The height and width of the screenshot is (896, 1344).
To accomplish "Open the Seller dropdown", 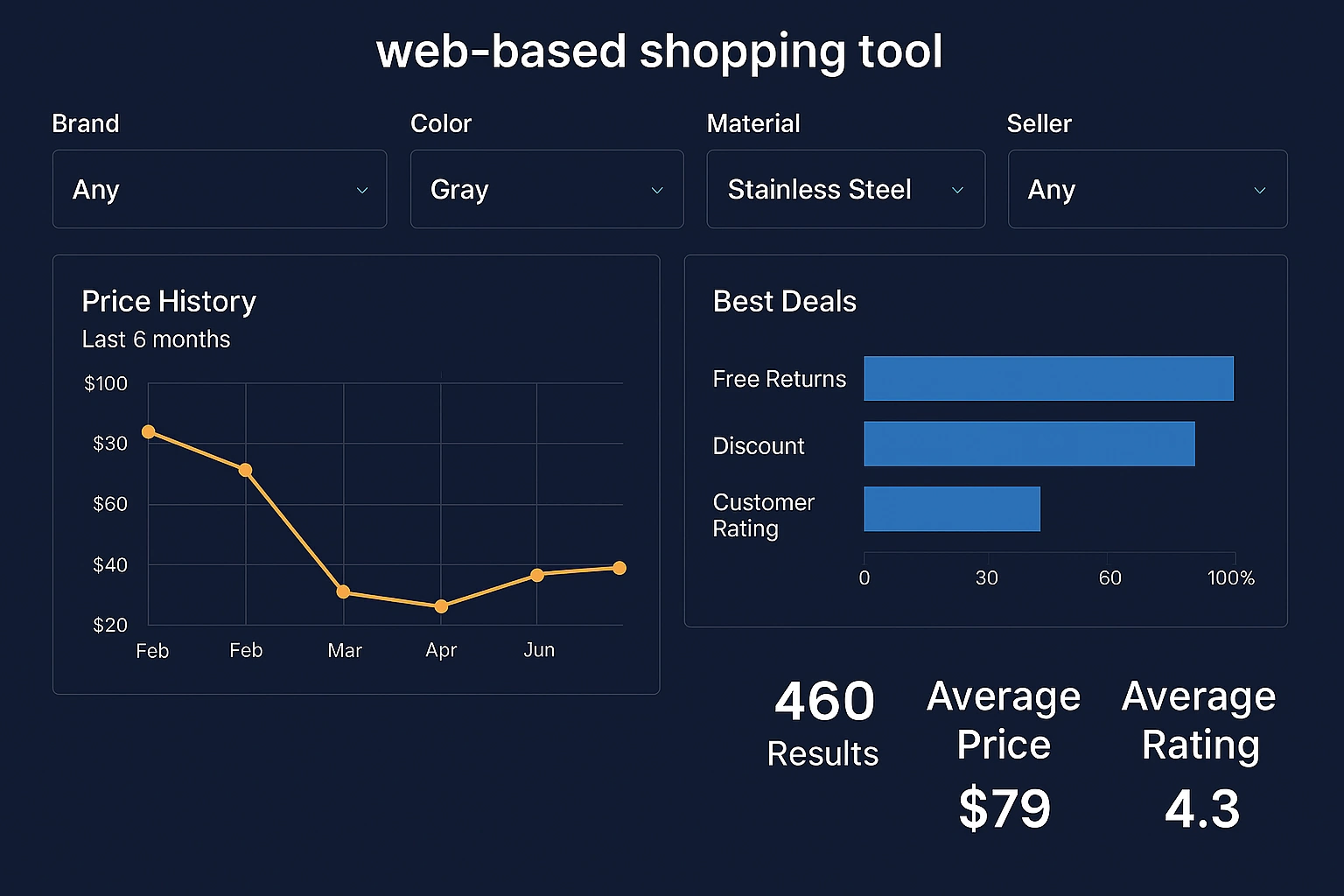I will (1147, 189).
